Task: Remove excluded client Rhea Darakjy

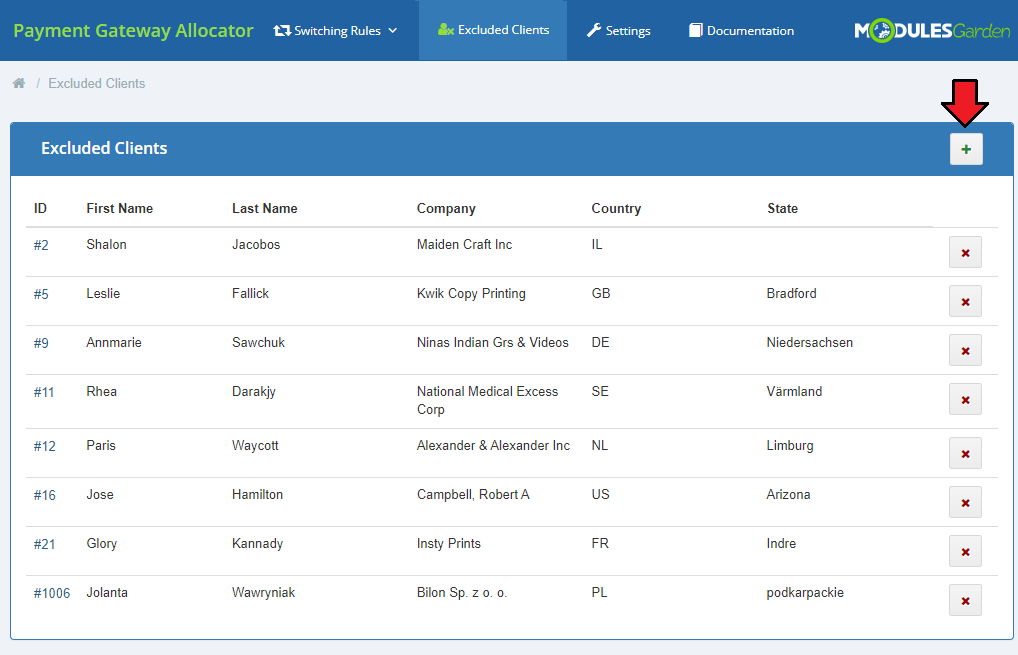Action: pos(965,399)
